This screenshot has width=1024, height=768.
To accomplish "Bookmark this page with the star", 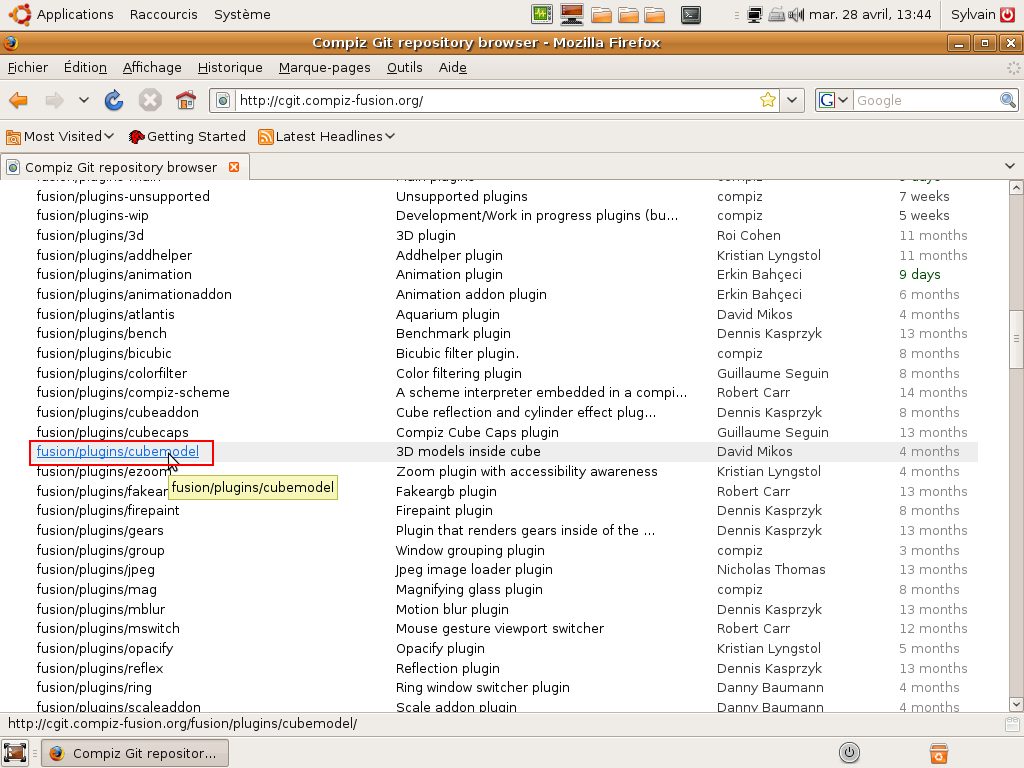I will [x=767, y=100].
